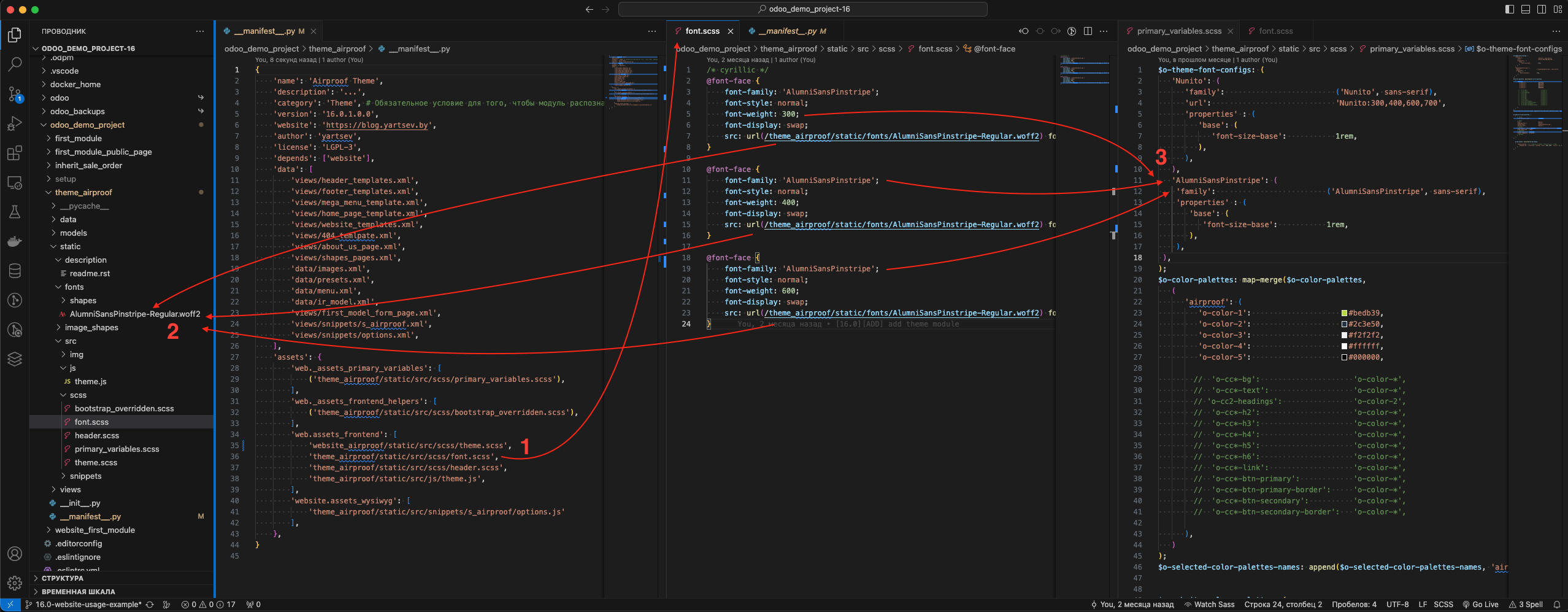Open more actions in font.scss editor group

pos(1104,31)
